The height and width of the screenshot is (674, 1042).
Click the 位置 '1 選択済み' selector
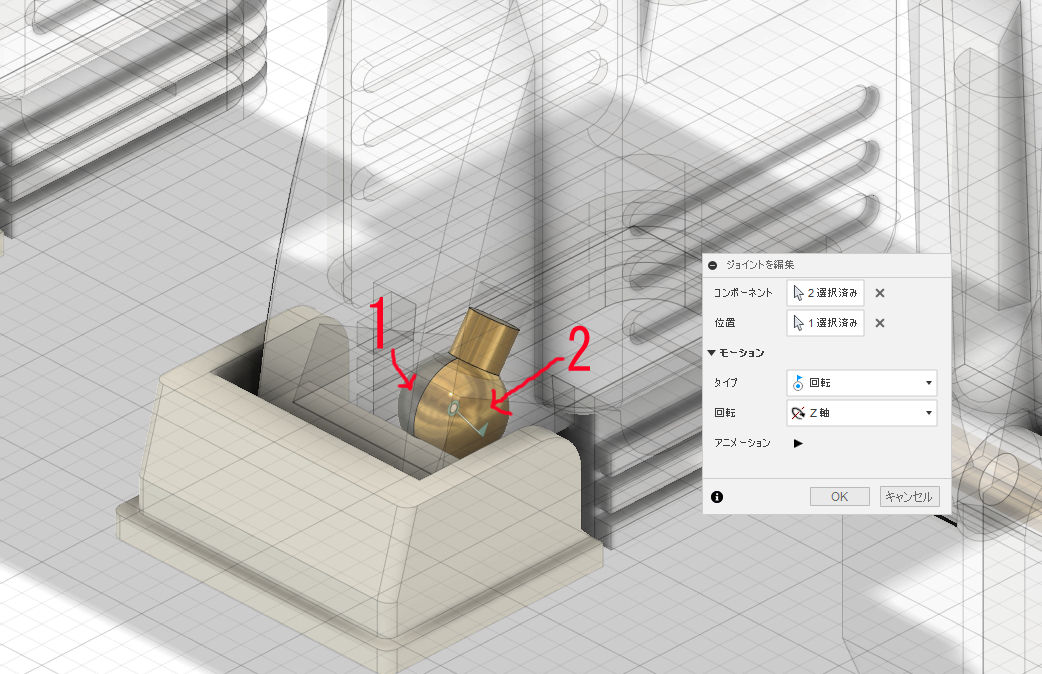tap(825, 322)
